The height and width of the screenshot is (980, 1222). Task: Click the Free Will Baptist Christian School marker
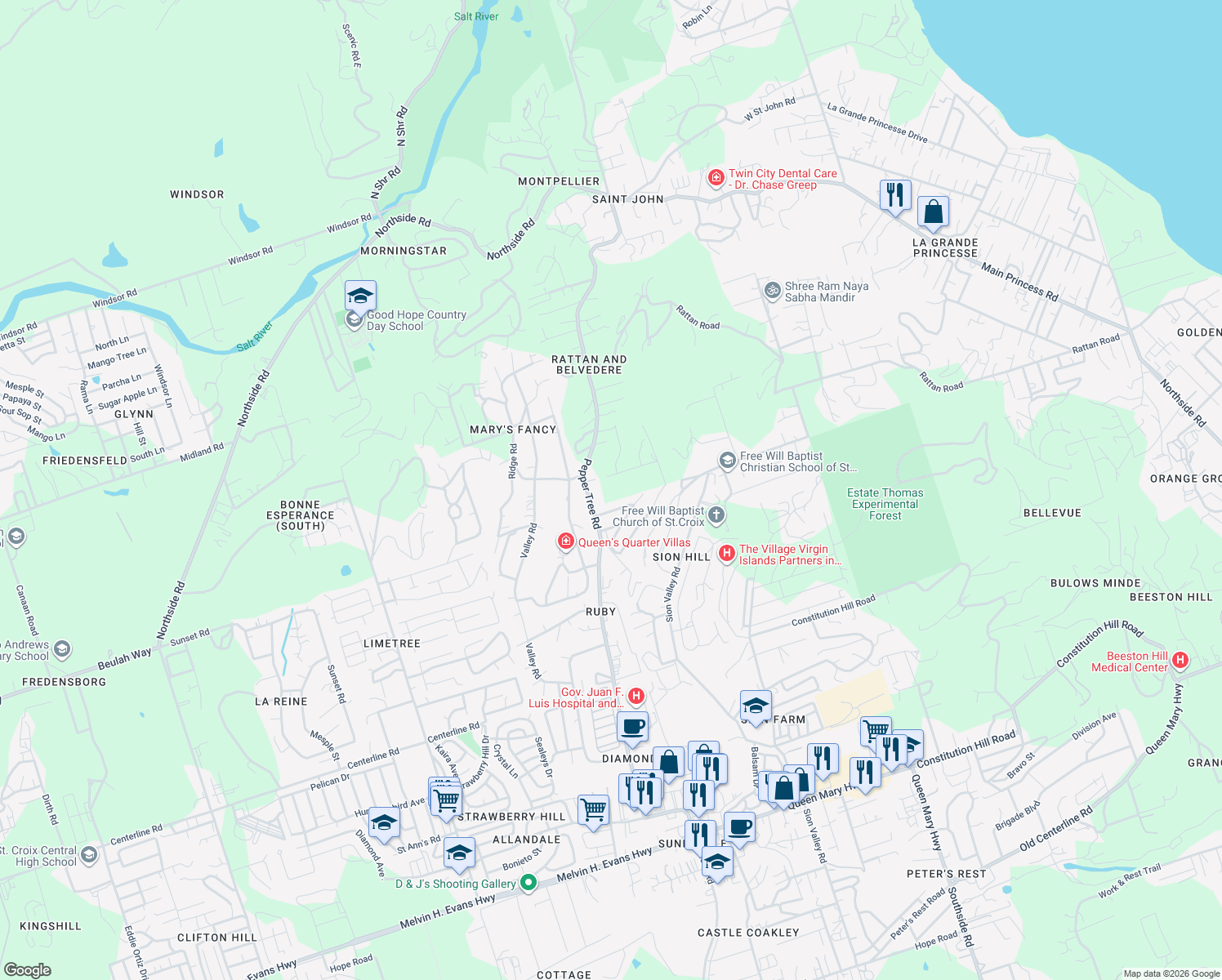pos(726,461)
